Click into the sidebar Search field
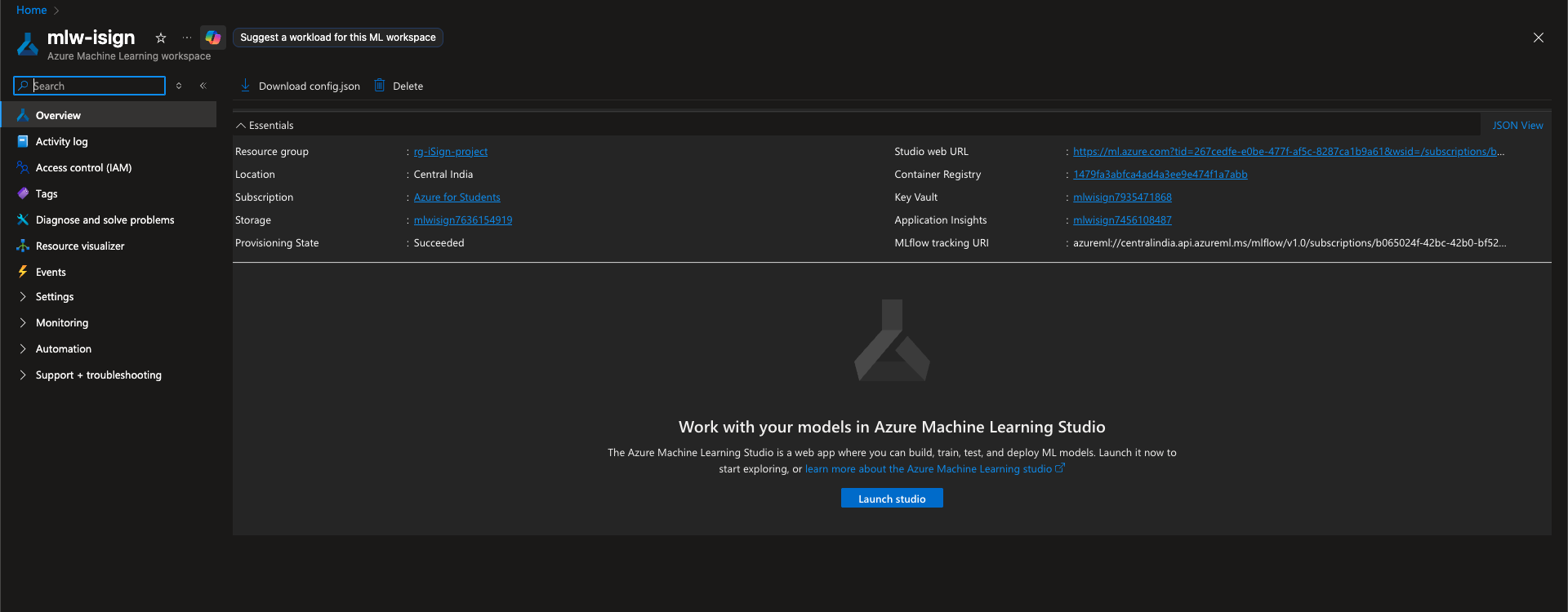1568x612 pixels. coord(90,86)
